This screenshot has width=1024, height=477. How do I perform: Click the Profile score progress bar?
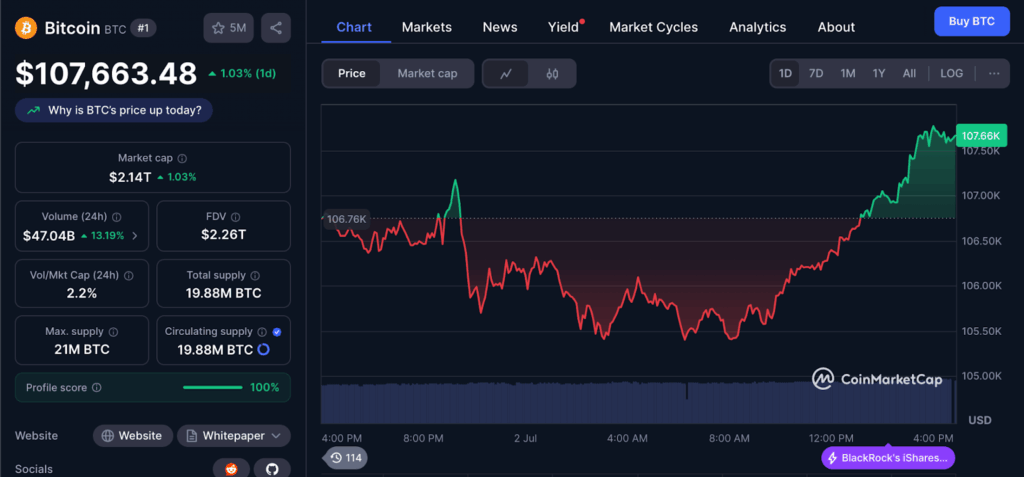[x=212, y=388]
